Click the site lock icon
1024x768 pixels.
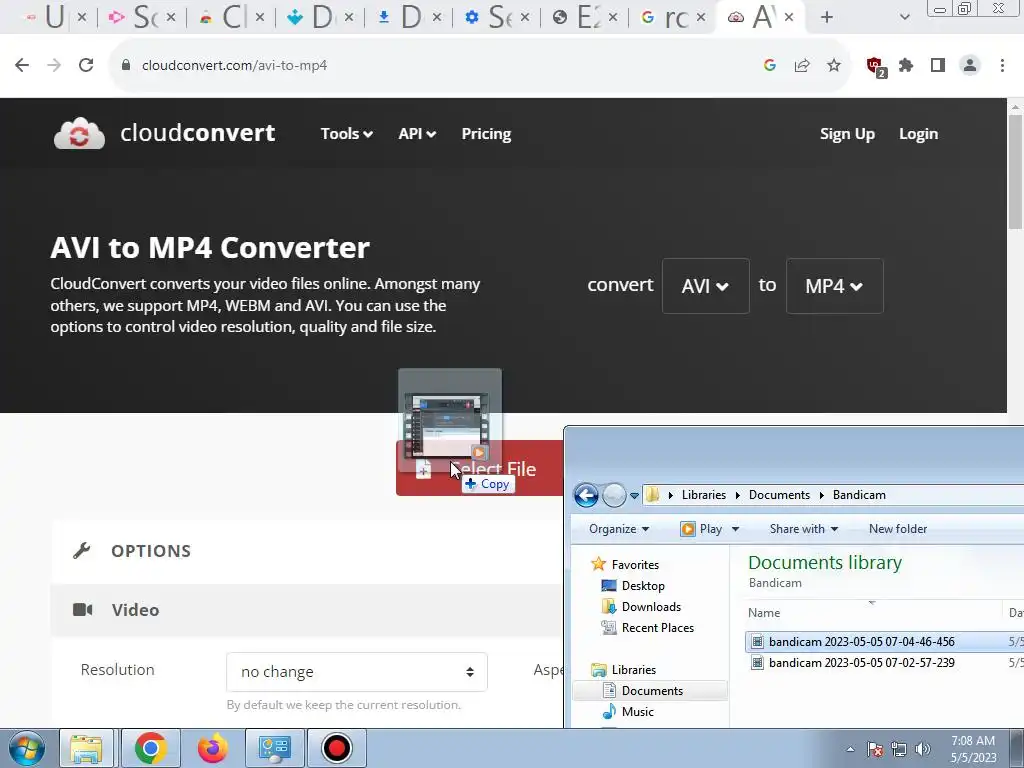click(x=127, y=65)
